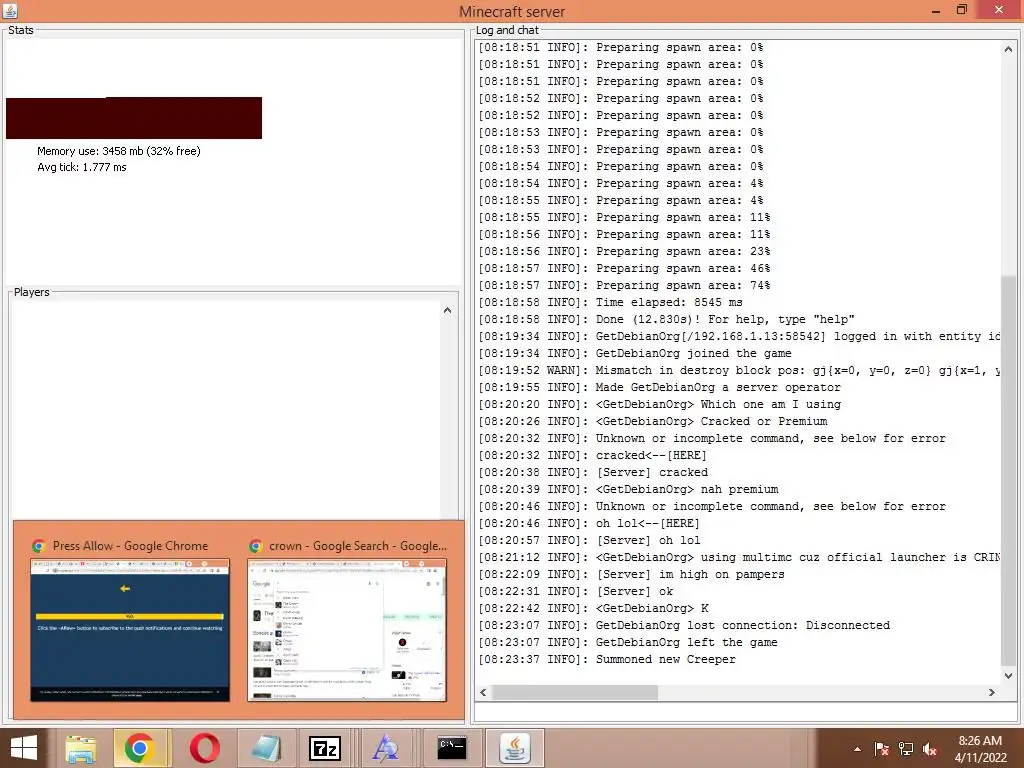Click the cracked<--[HERE] error line
The image size is (1024, 768).
[592, 455]
